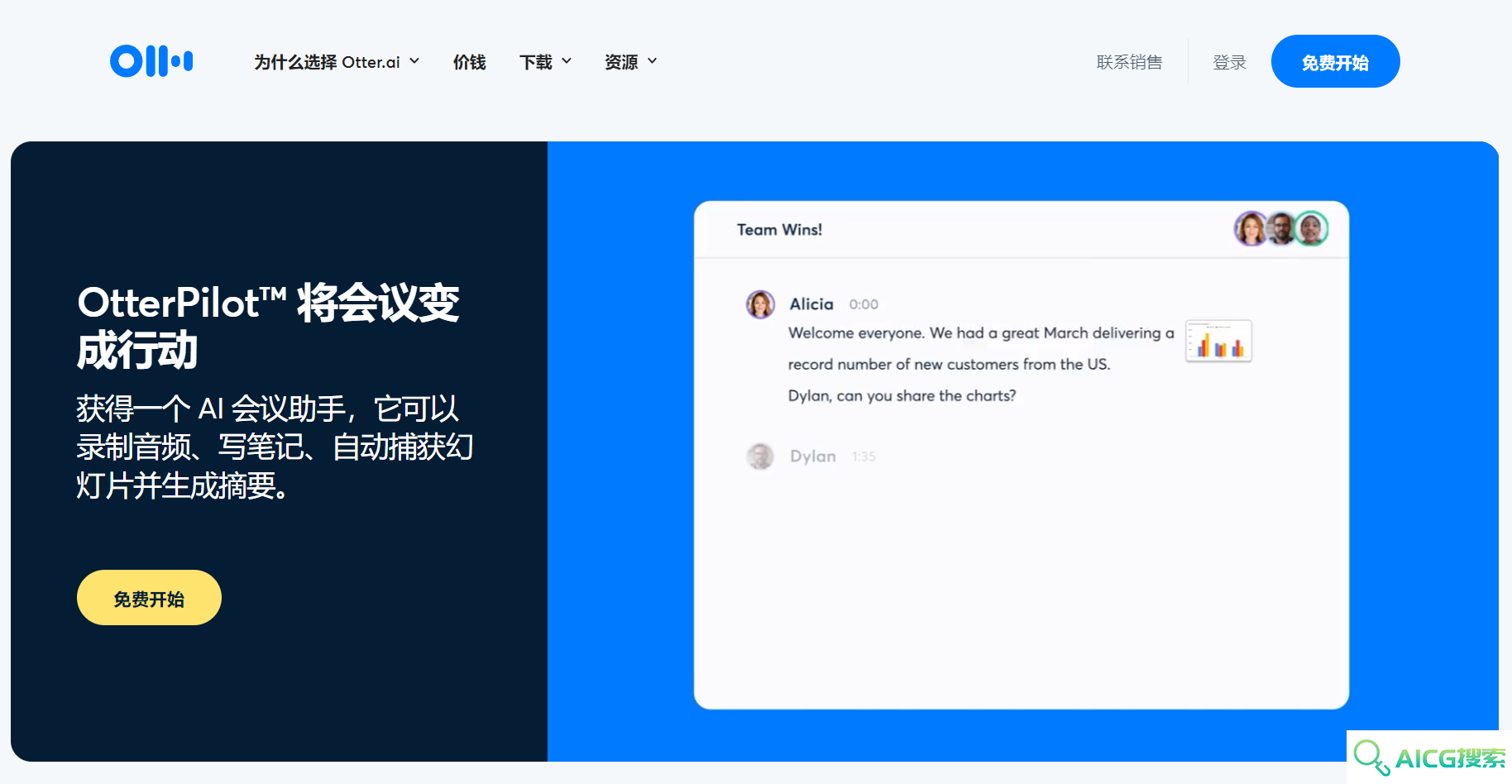Image resolution: width=1512 pixels, height=784 pixels.
Task: Click the middle participant avatar in header
Action: tap(1280, 229)
